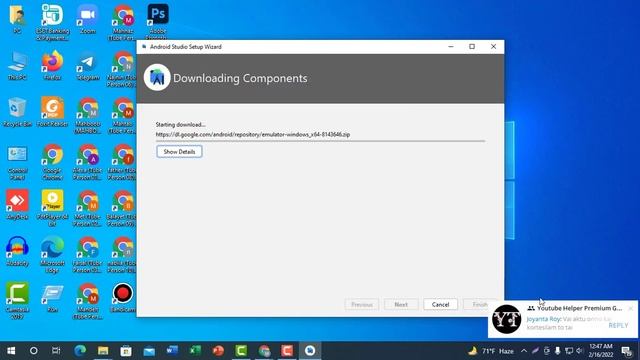Image resolution: width=640 pixels, height=360 pixels.
Task: Click the active Android Studio taskbar icon
Action: tap(310, 351)
